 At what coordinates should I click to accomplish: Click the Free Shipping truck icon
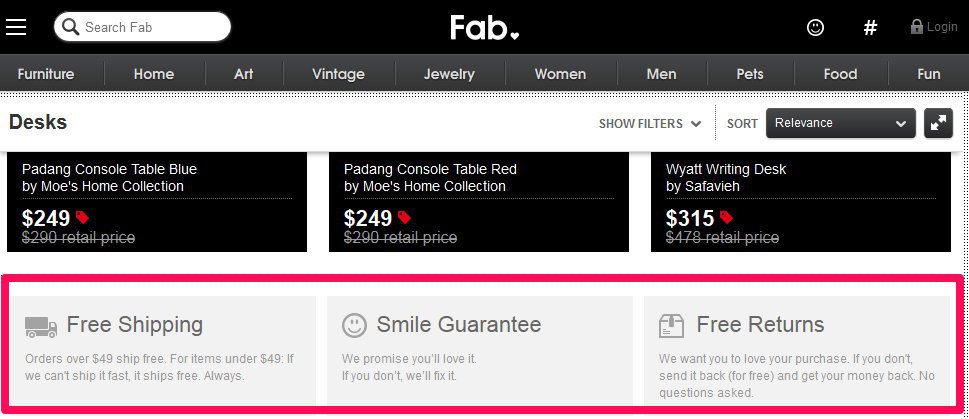pyautogui.click(x=41, y=326)
